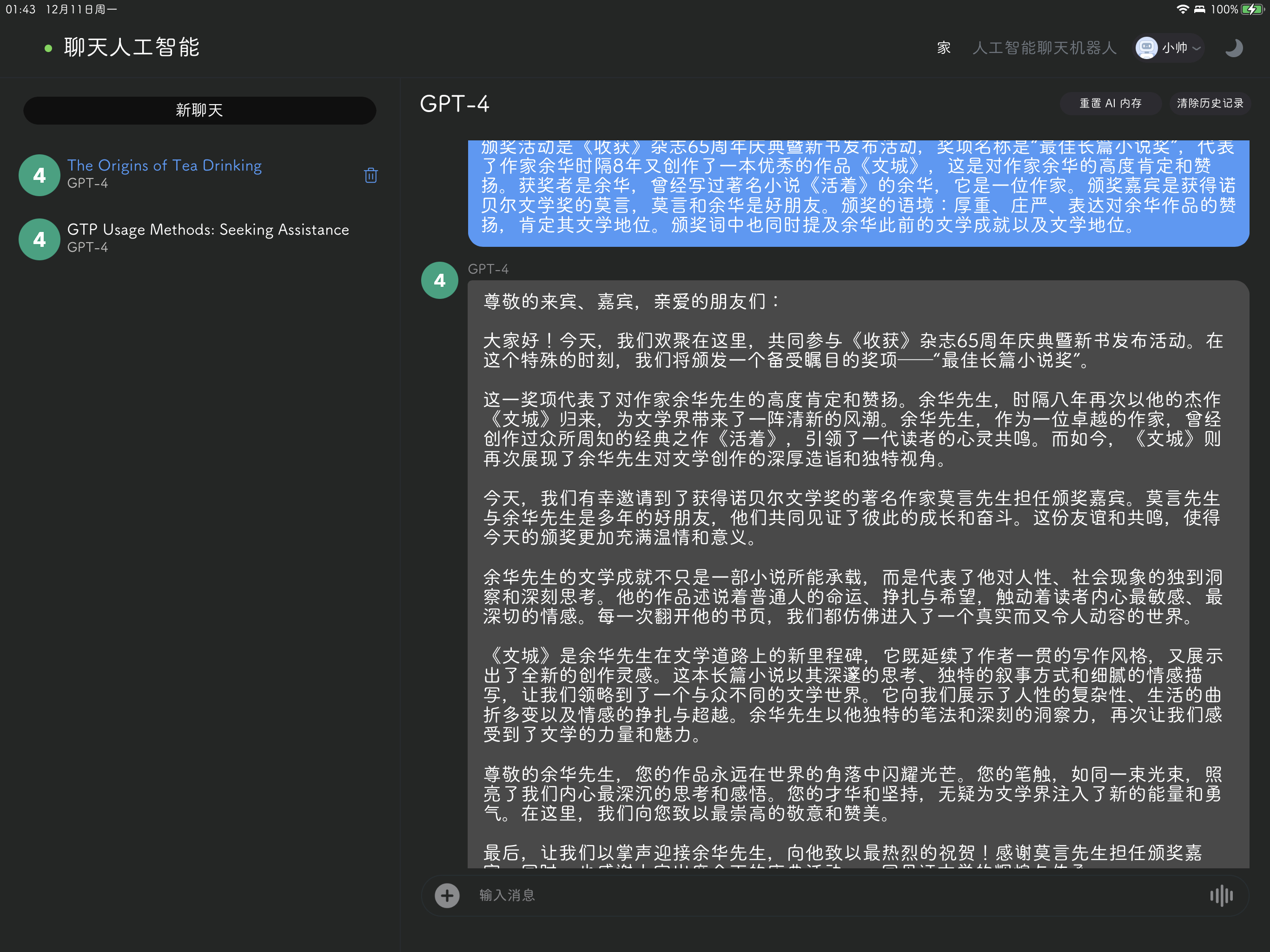The height and width of the screenshot is (952, 1270).
Task: Open GTP Usage Methods: Seeking Assistance chat
Action: coord(208,230)
